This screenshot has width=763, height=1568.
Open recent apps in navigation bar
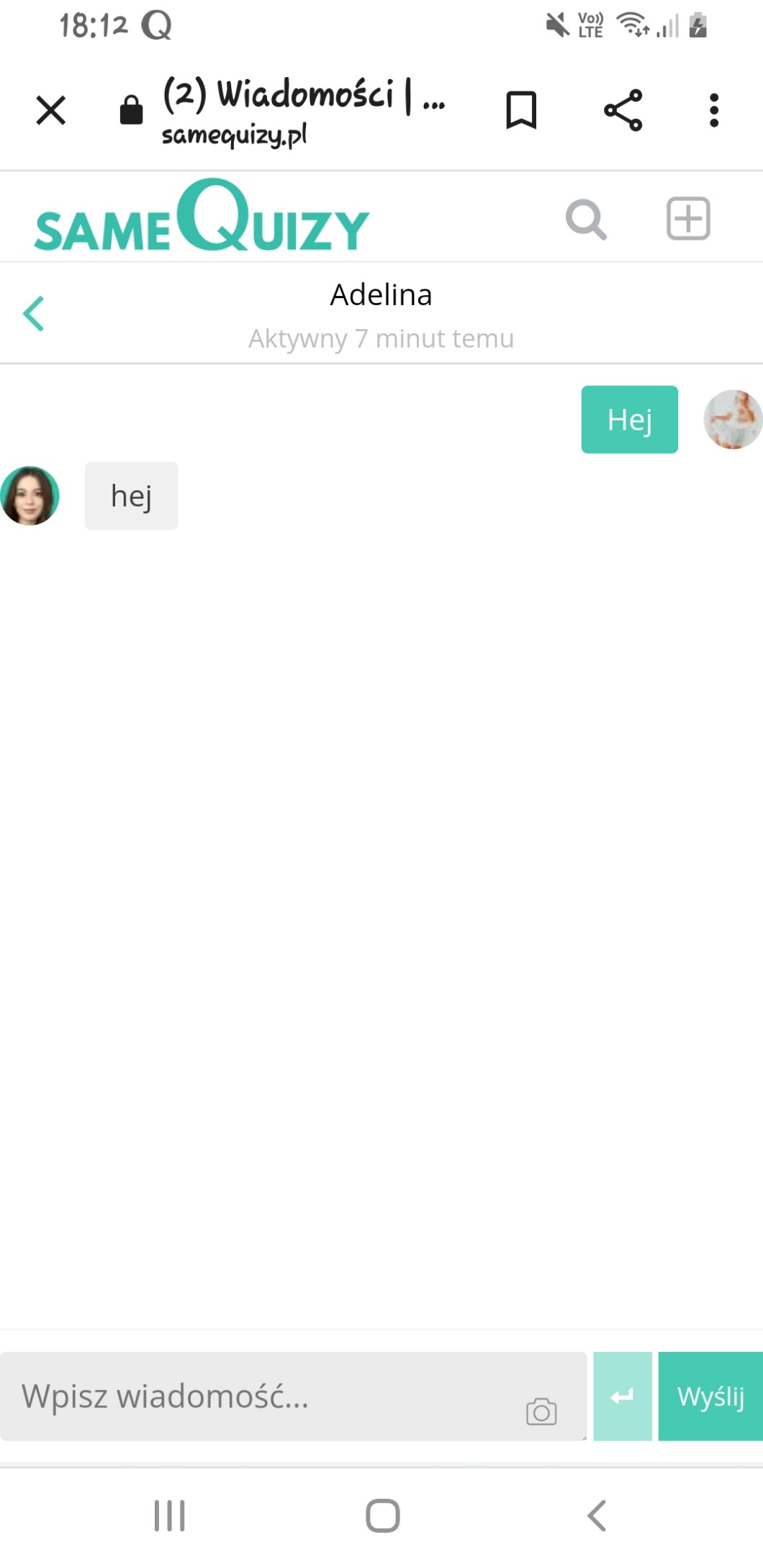click(170, 1515)
